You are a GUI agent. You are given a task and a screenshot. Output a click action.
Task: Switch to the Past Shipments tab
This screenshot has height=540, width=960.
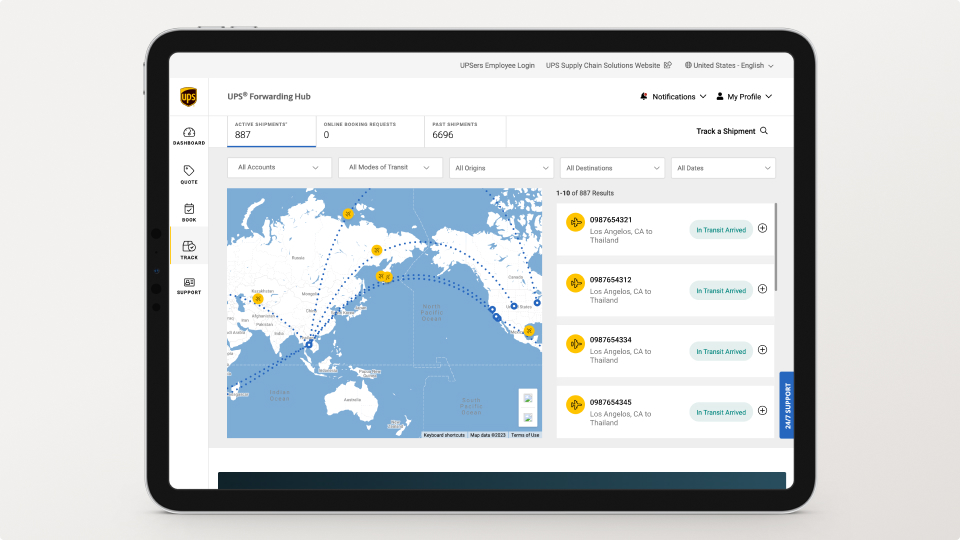[465, 131]
